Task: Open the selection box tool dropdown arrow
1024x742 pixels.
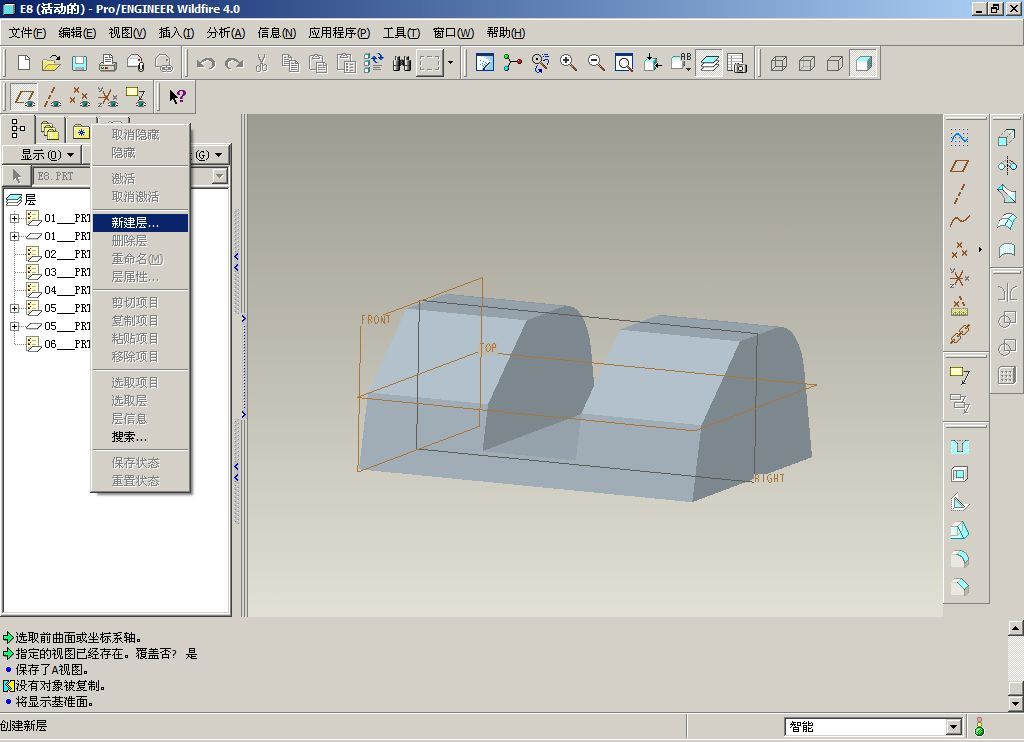Action: (450, 63)
